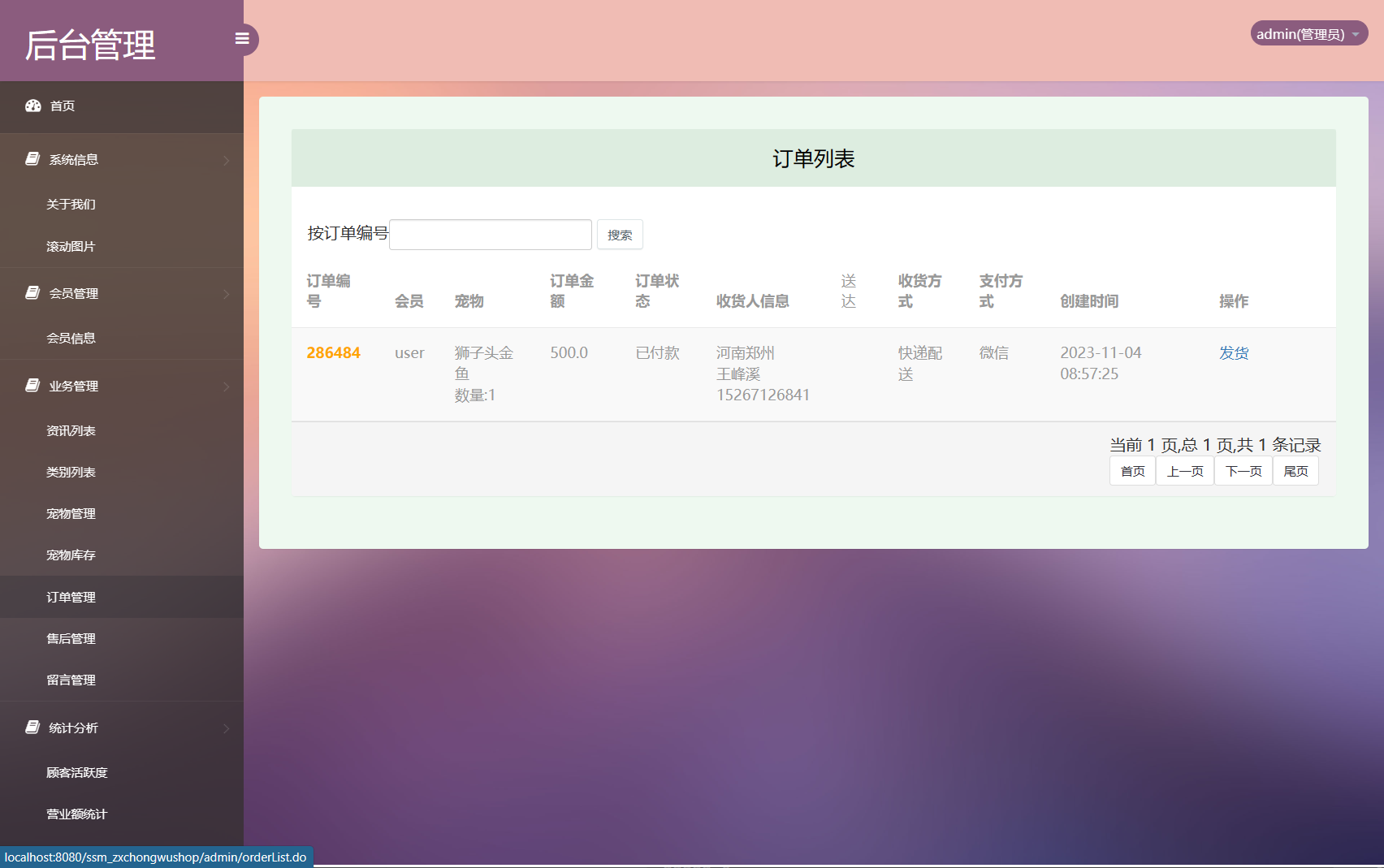Click the 系统信息 book icon

coord(31,158)
